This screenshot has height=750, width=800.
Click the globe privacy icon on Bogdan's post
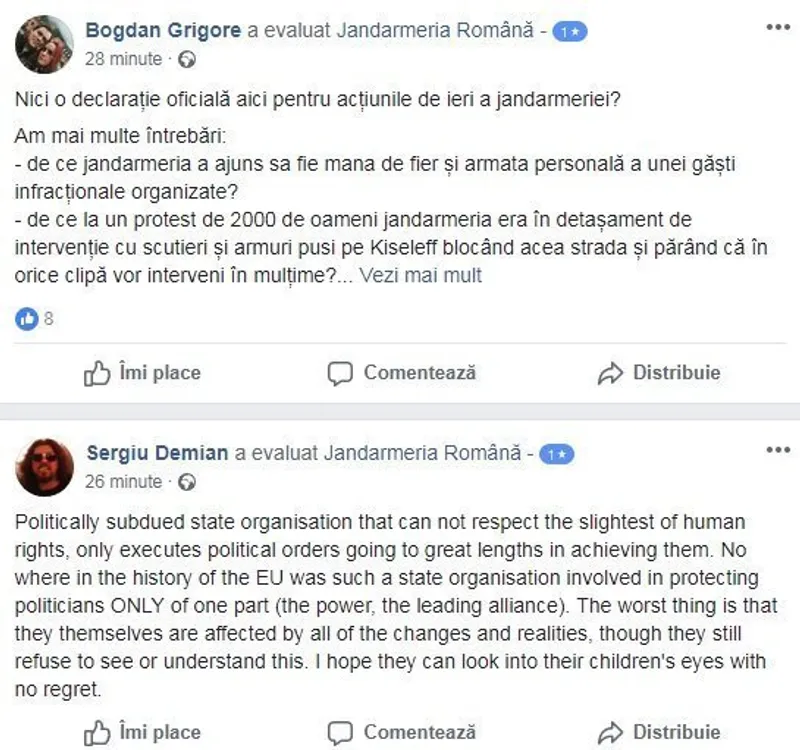coord(187,60)
